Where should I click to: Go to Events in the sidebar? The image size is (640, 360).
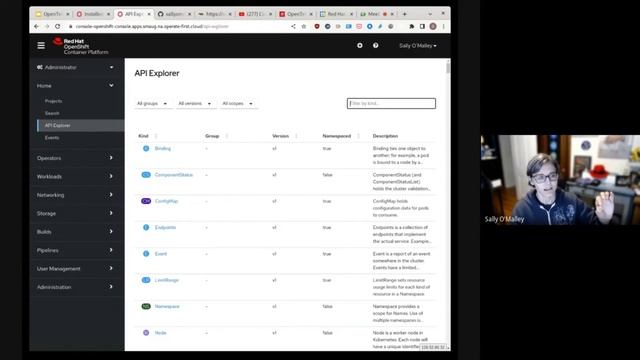point(52,138)
